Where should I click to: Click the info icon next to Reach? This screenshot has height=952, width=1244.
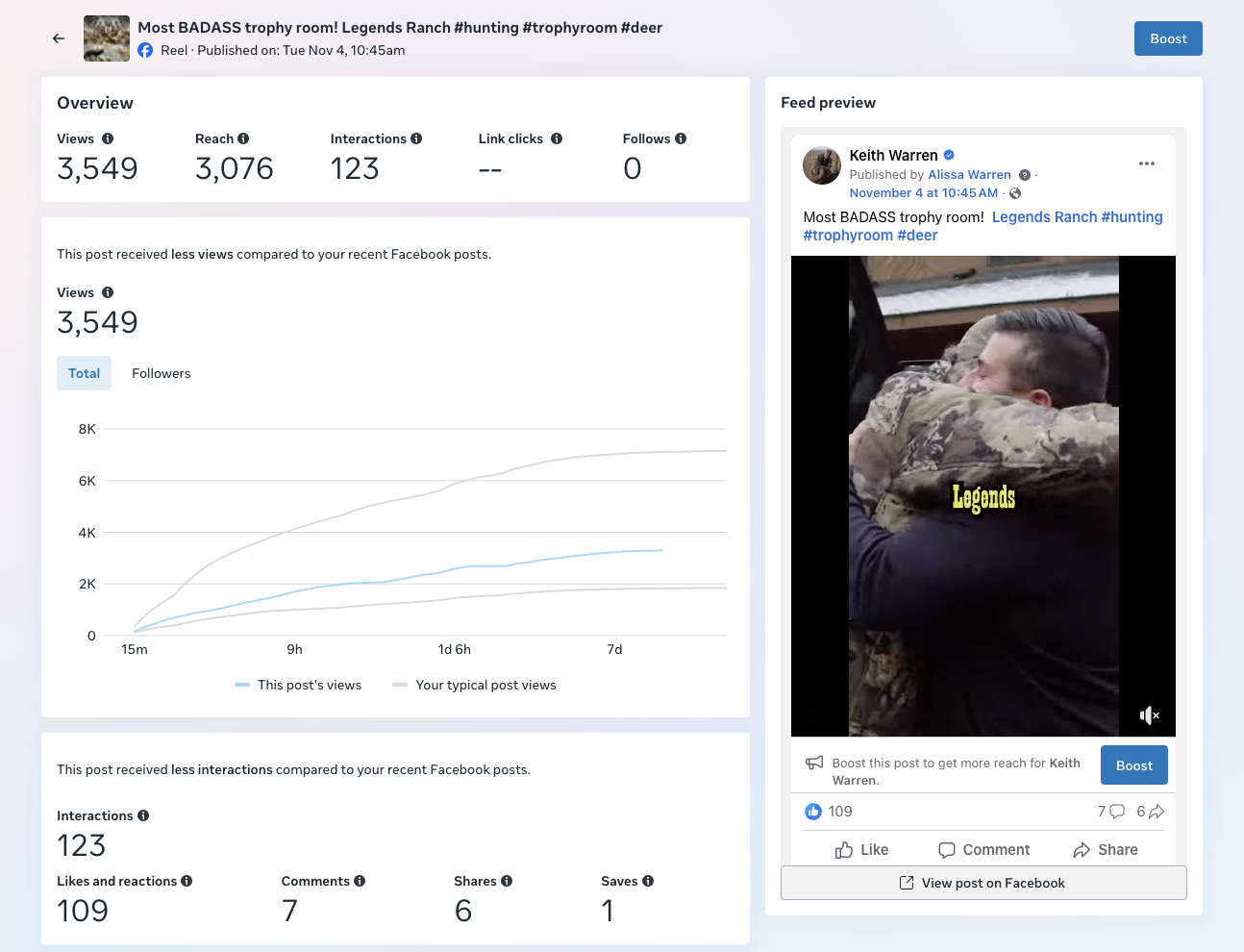click(243, 138)
